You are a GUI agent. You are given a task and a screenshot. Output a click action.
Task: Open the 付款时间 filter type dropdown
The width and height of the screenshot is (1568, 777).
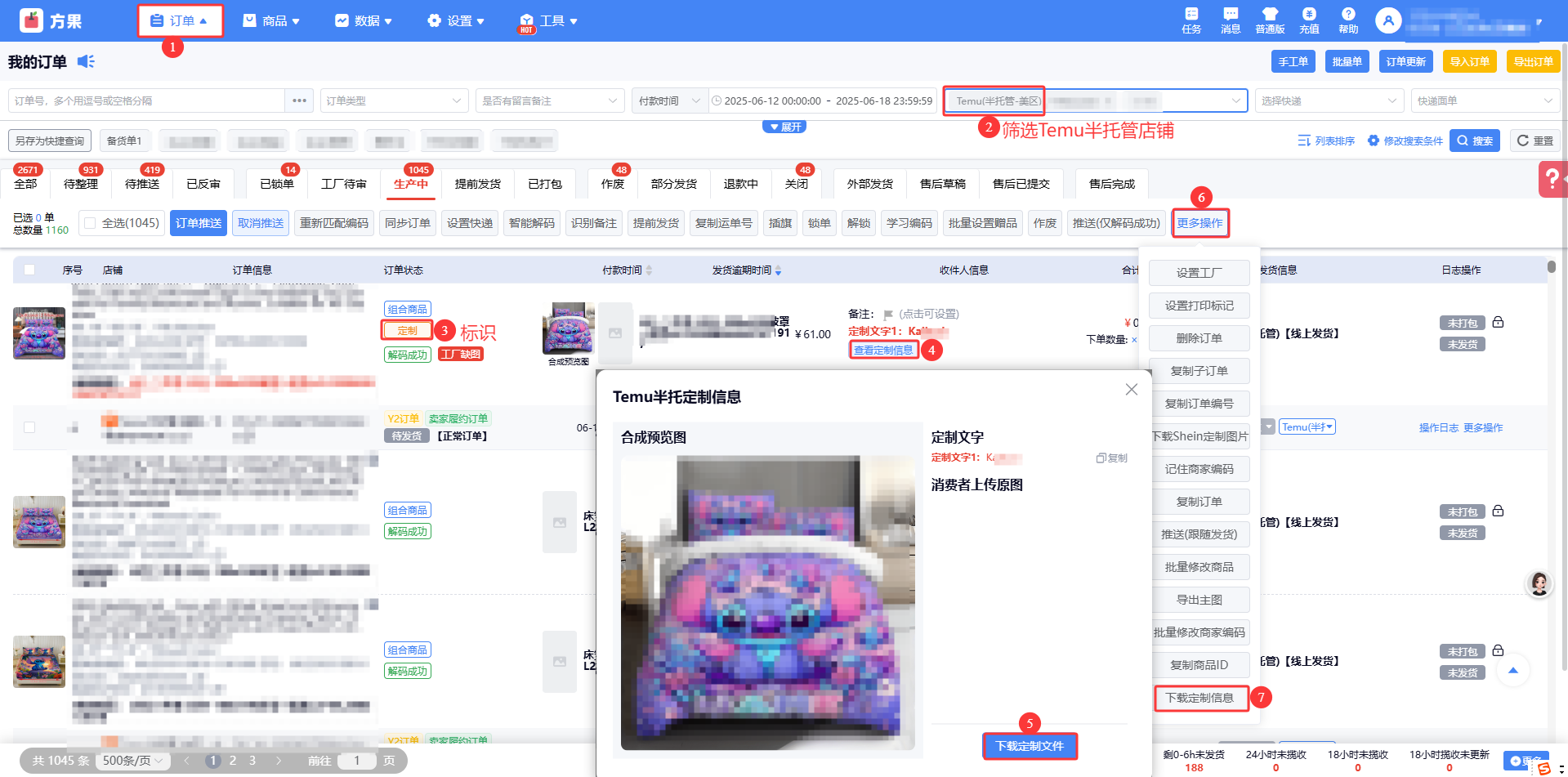(x=670, y=100)
